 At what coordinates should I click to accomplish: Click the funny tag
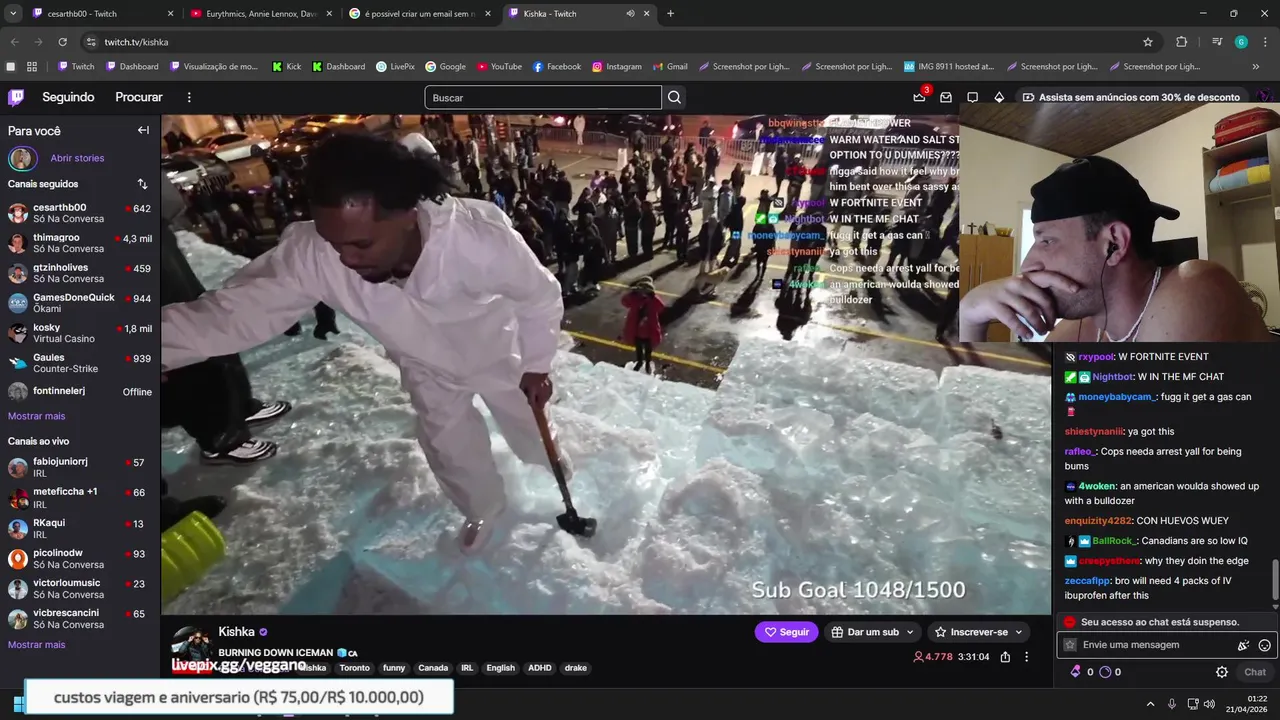pyautogui.click(x=394, y=668)
